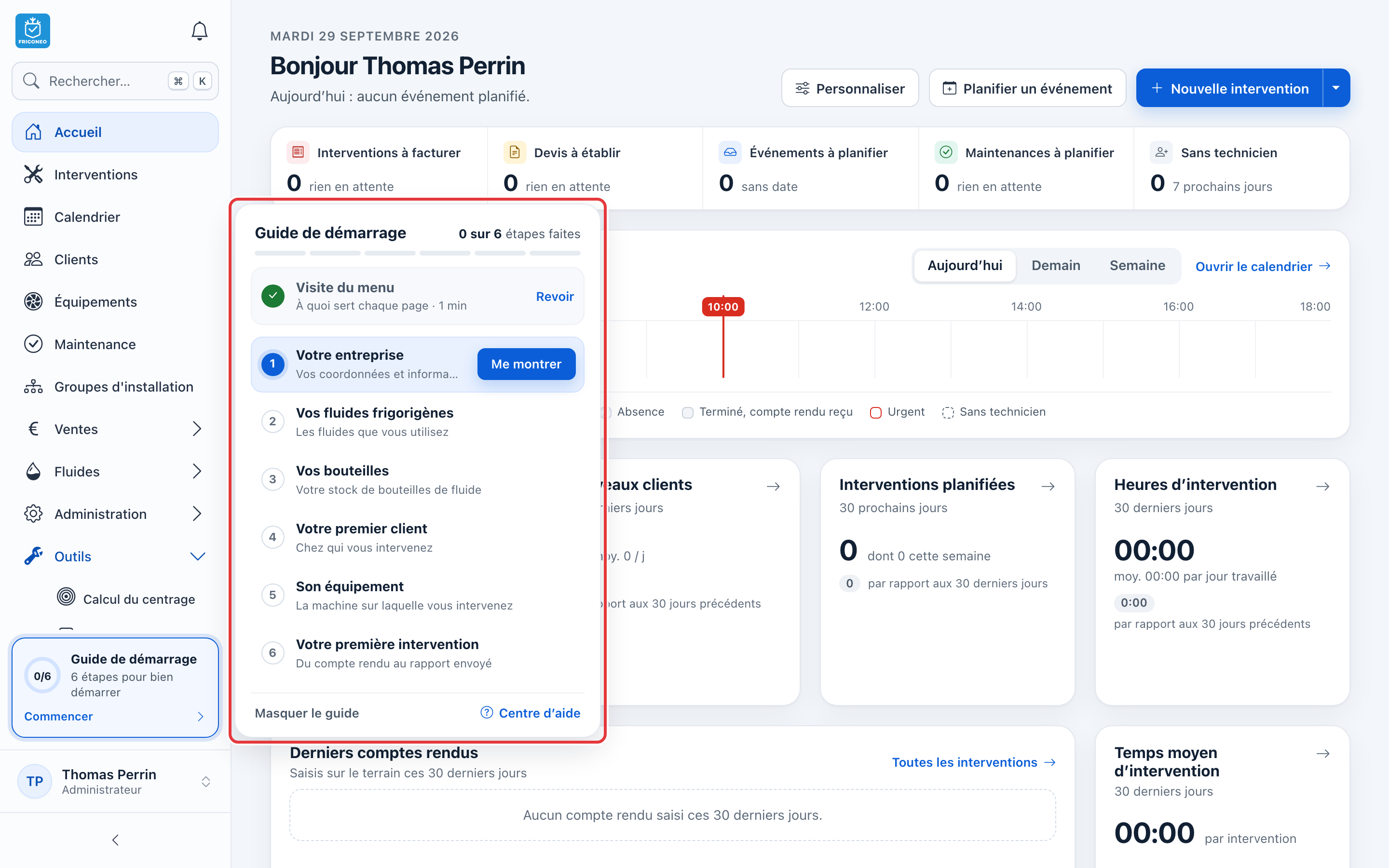The width and height of the screenshot is (1389, 868).
Task: Click the Interventions à facturer card
Action: (380, 169)
